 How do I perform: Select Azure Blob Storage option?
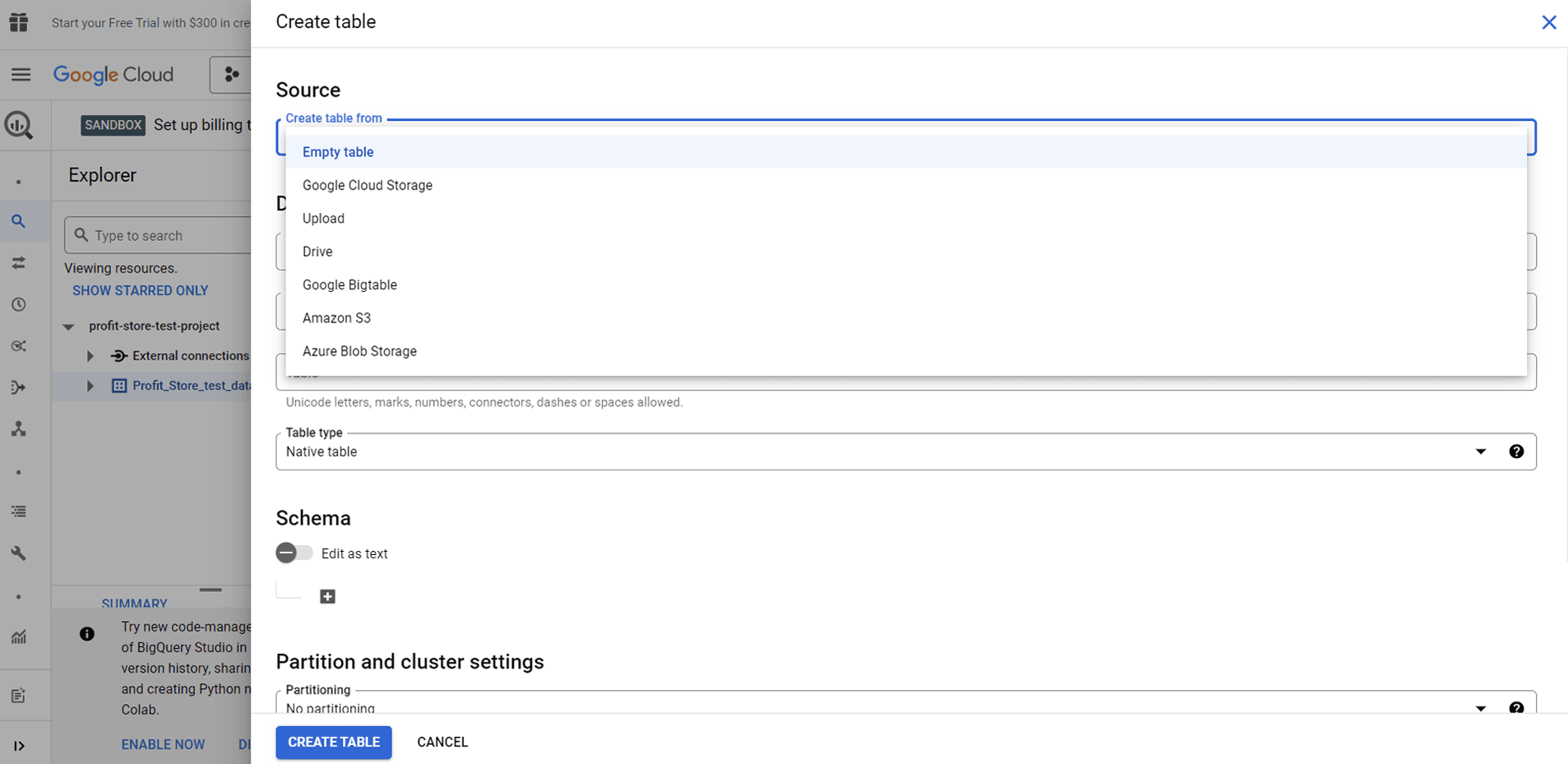pos(905,351)
